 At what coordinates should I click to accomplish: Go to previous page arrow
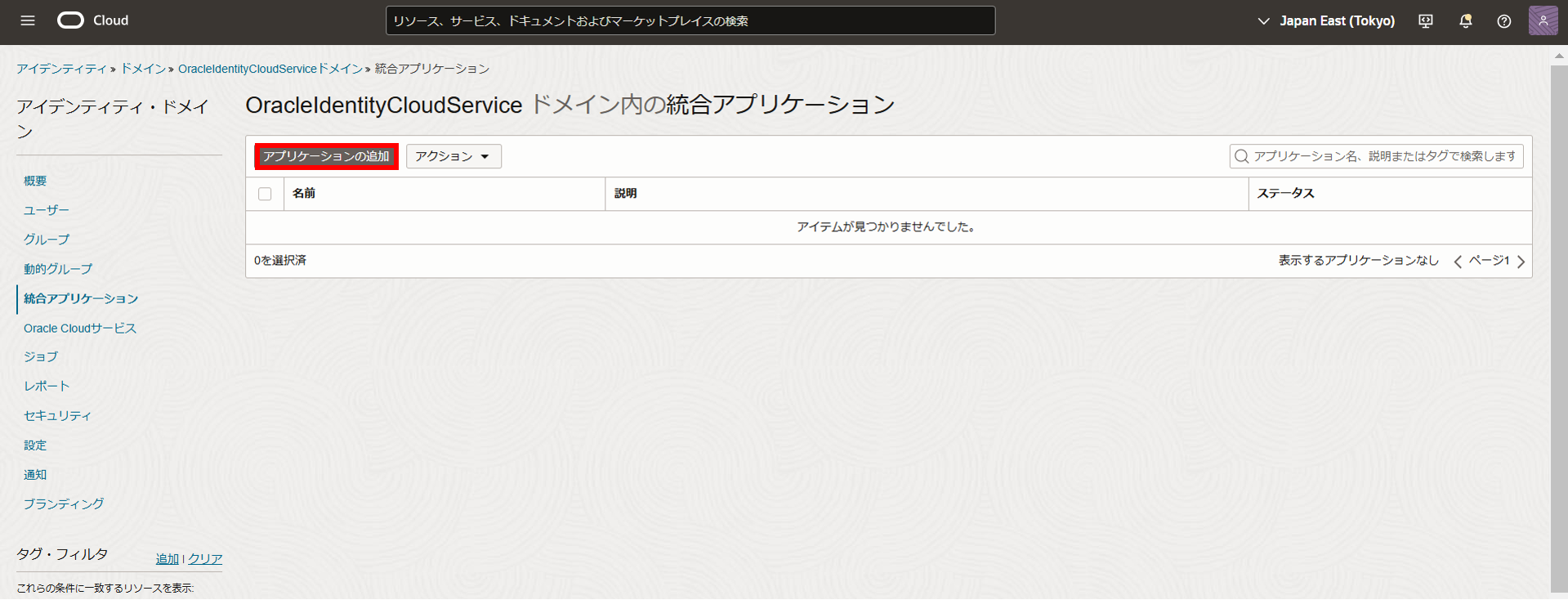[1458, 262]
